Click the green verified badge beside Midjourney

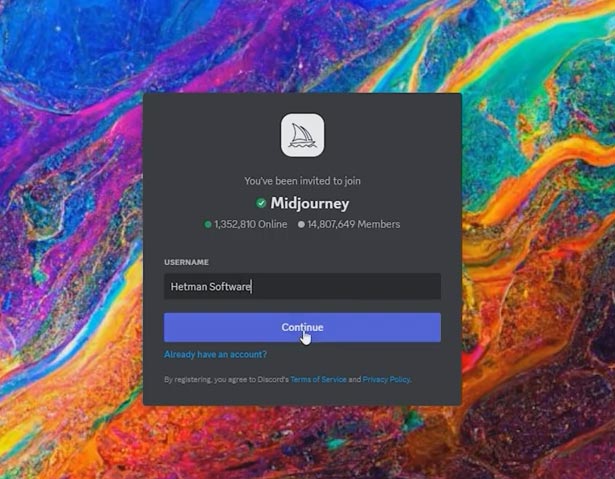261,203
